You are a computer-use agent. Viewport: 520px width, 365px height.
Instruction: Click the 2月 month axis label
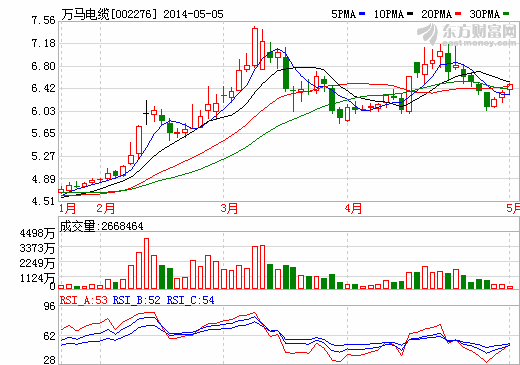pos(106,208)
